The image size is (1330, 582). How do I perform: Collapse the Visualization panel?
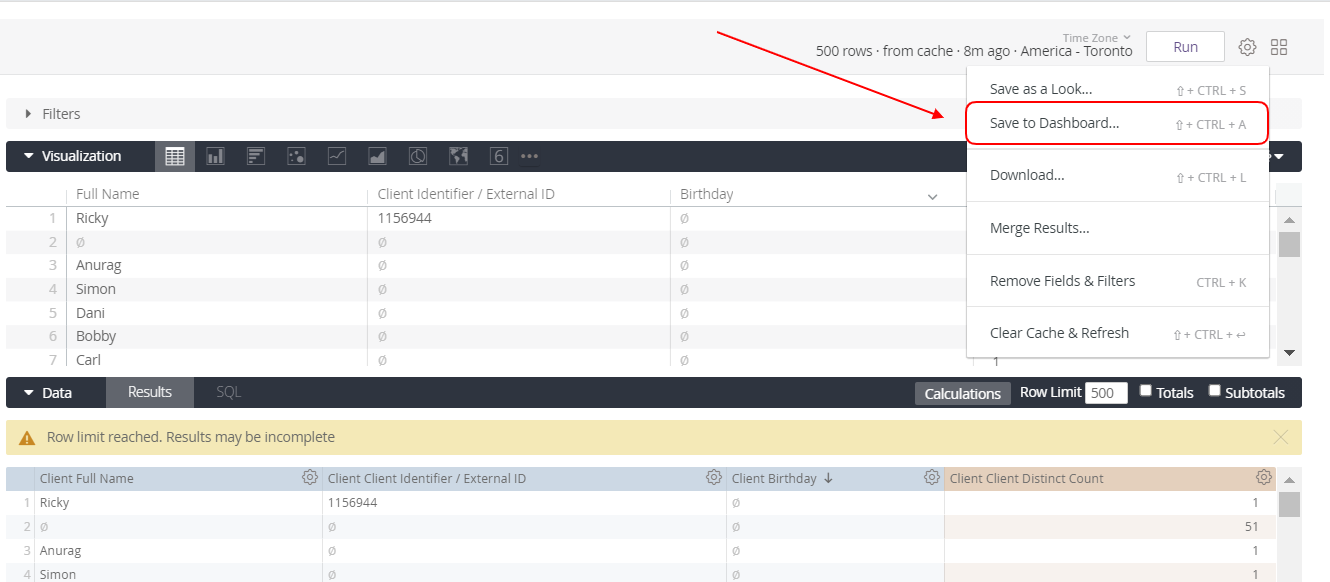tap(29, 156)
